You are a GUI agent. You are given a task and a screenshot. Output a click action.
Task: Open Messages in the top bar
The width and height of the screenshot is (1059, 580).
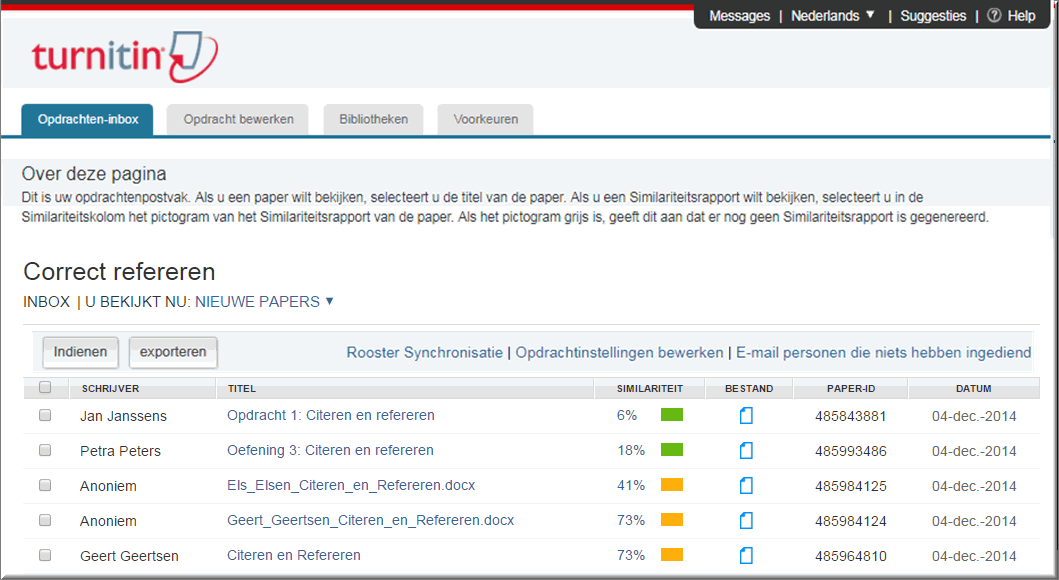(740, 16)
